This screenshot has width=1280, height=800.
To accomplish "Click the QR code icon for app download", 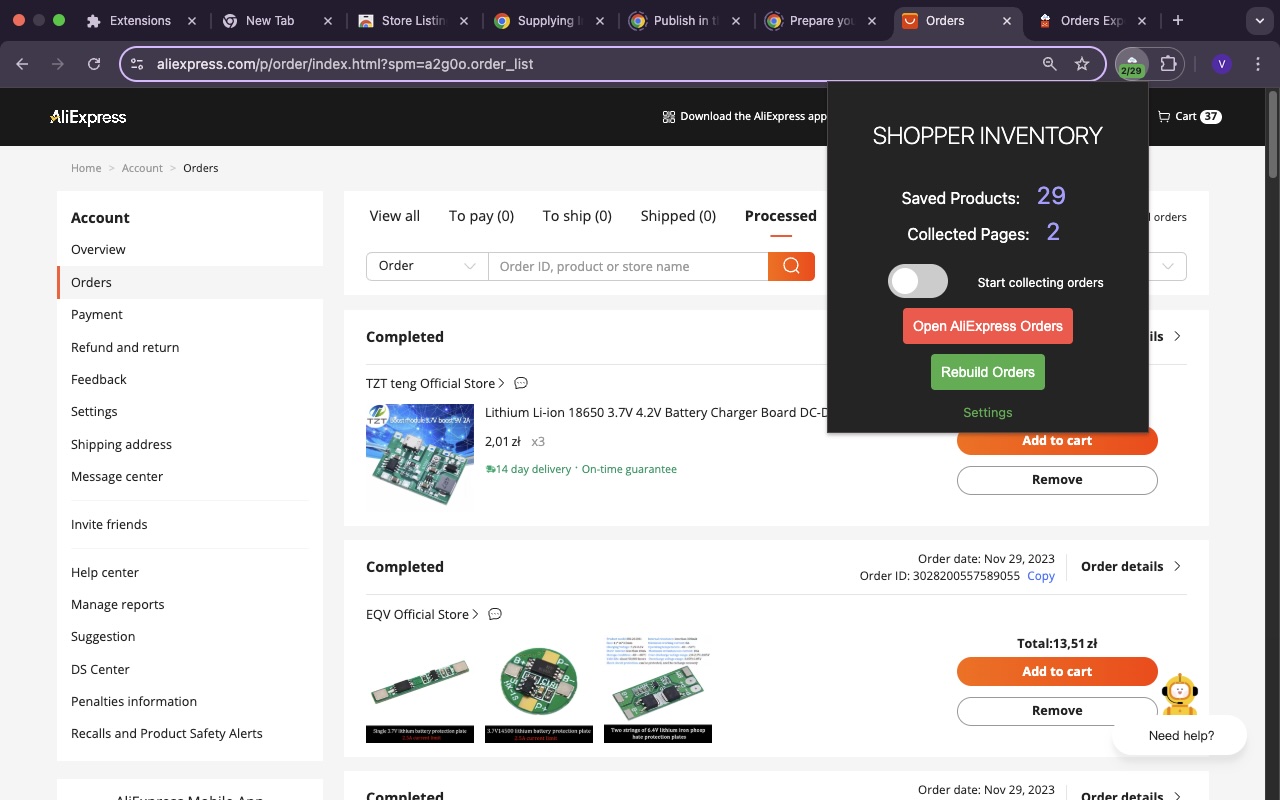I will (668, 116).
